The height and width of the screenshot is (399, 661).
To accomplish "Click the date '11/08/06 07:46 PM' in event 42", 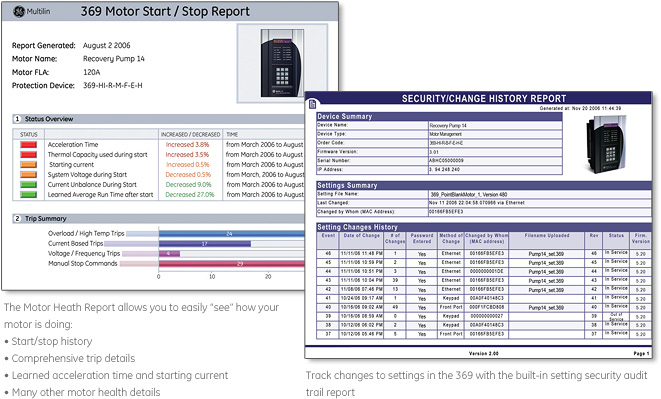I will click(362, 290).
